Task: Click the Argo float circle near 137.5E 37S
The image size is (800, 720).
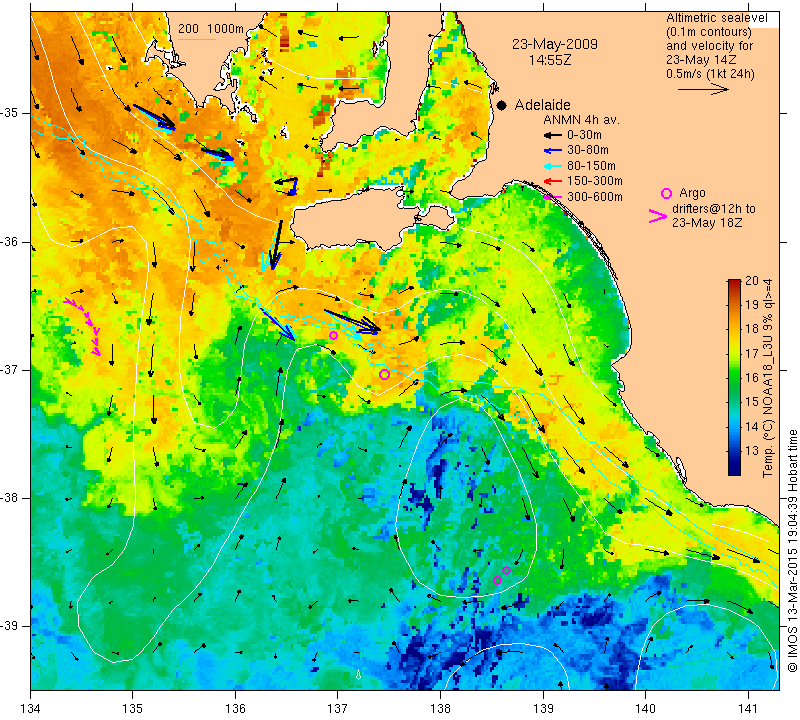Action: pyautogui.click(x=384, y=375)
